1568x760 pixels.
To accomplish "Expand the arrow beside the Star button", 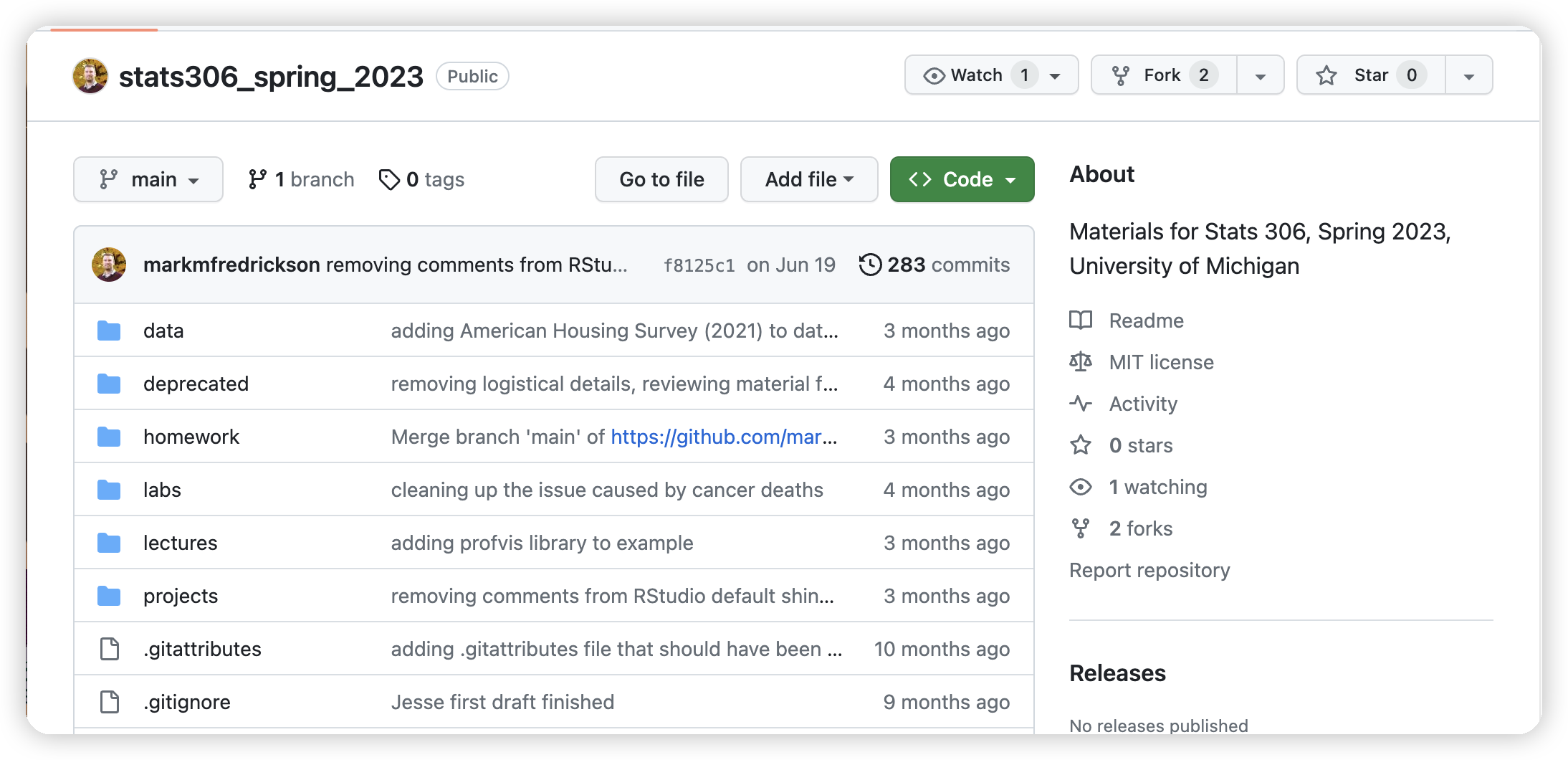I will tap(1468, 76).
